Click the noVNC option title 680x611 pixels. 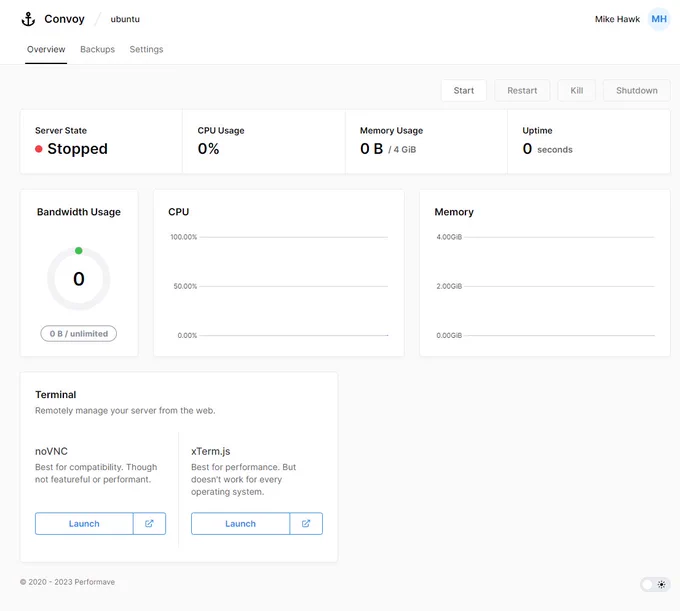51,451
